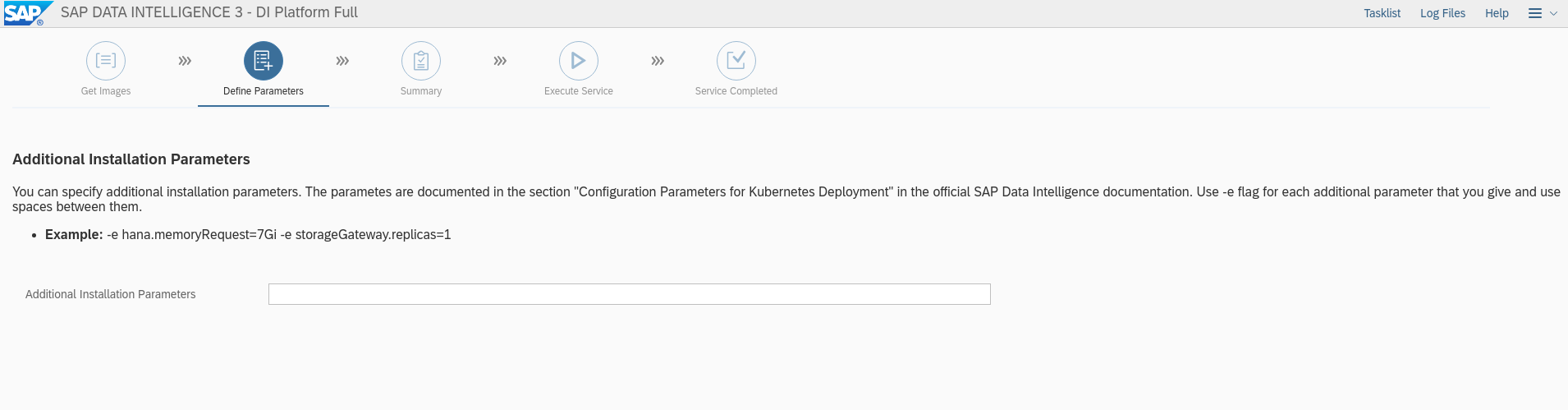Viewport: 1568px width, 410px height.
Task: Click the Additional Installation Parameters heading
Action: (x=131, y=159)
